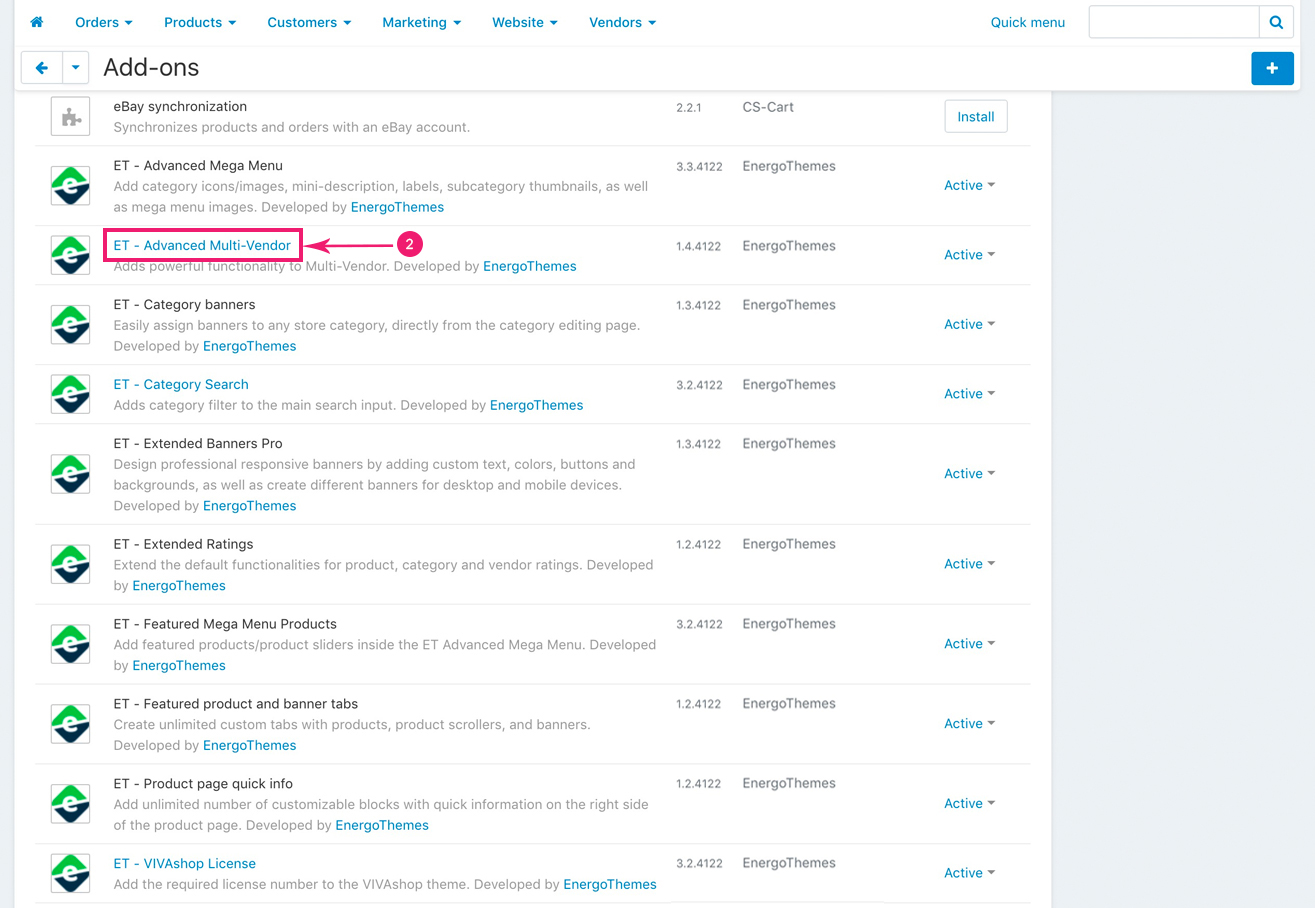Click ET - Featured product and banner tabs logo

point(71,724)
